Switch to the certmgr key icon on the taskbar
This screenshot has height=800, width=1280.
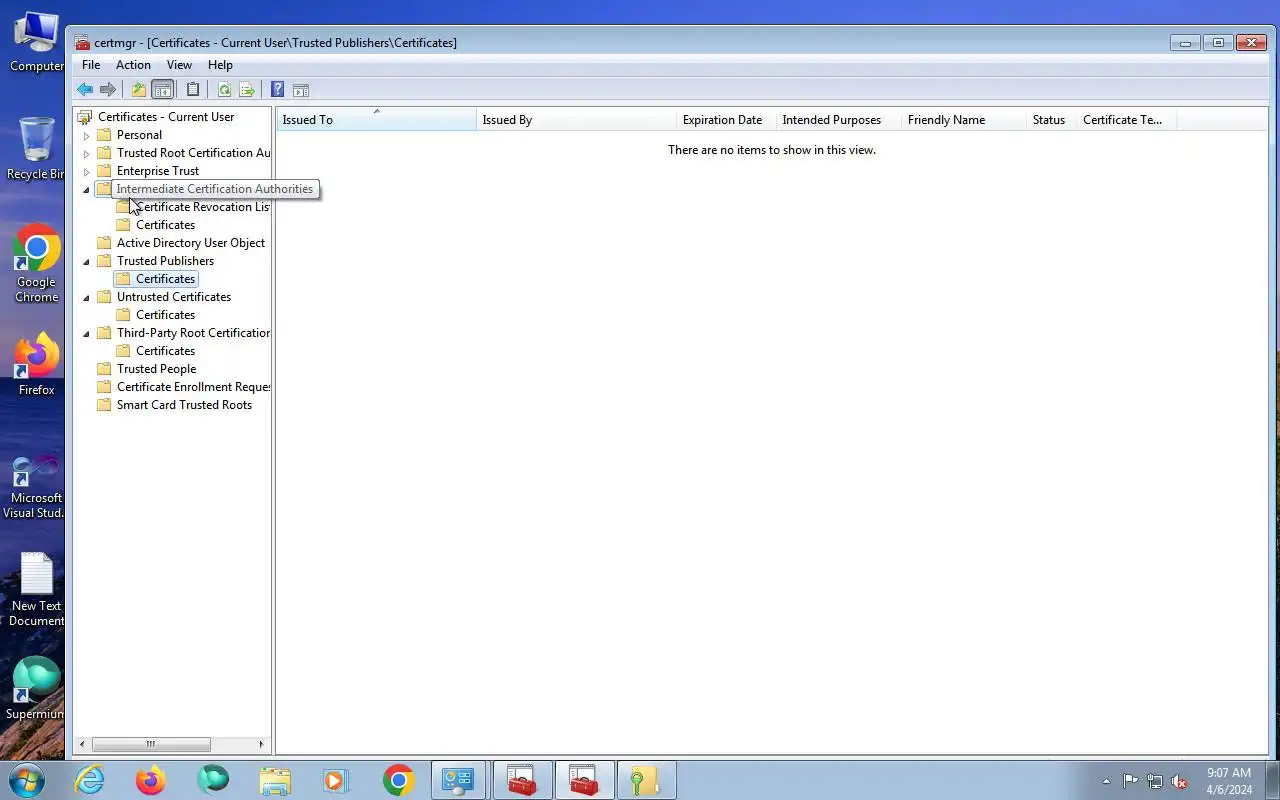coord(646,780)
